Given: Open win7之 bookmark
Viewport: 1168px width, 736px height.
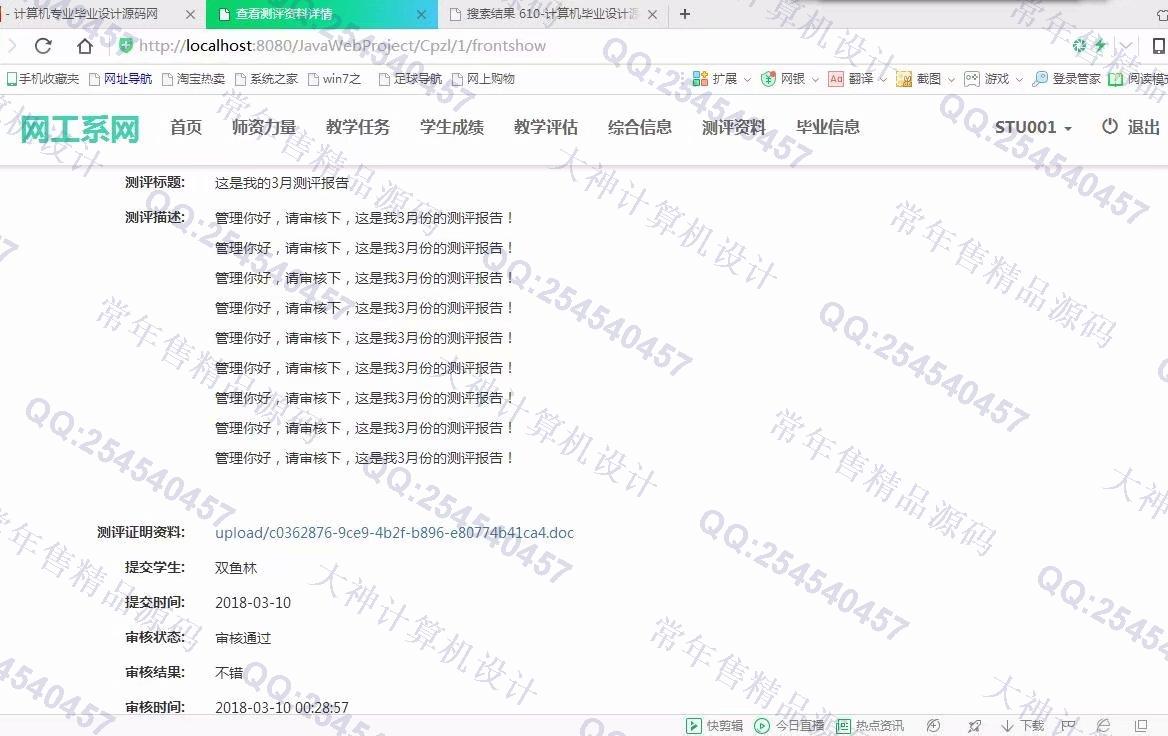Looking at the screenshot, I should [x=334, y=78].
